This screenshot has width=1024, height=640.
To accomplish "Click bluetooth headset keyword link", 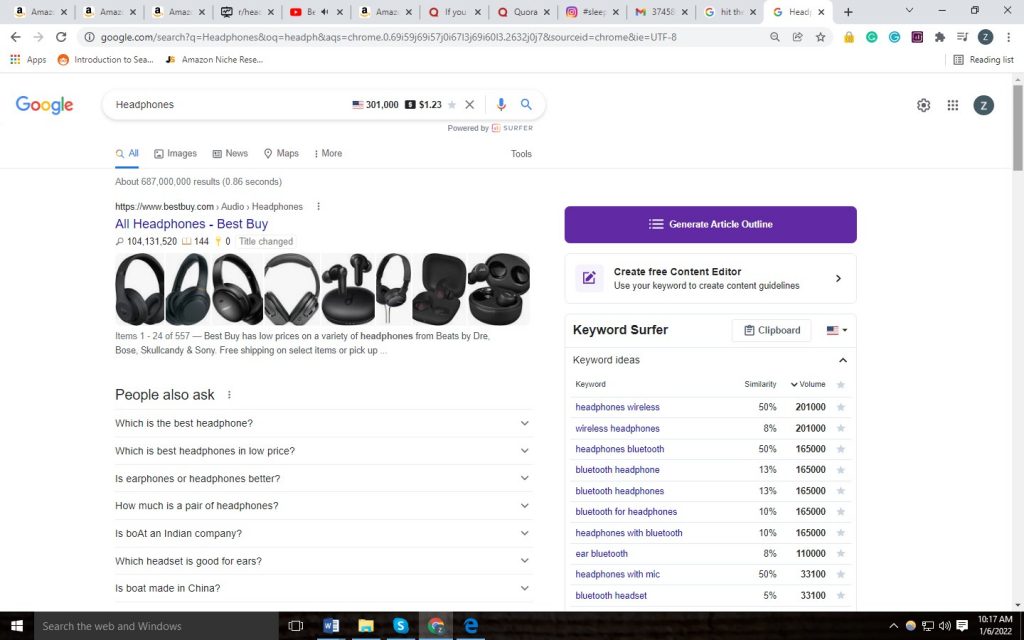I will [611, 596].
